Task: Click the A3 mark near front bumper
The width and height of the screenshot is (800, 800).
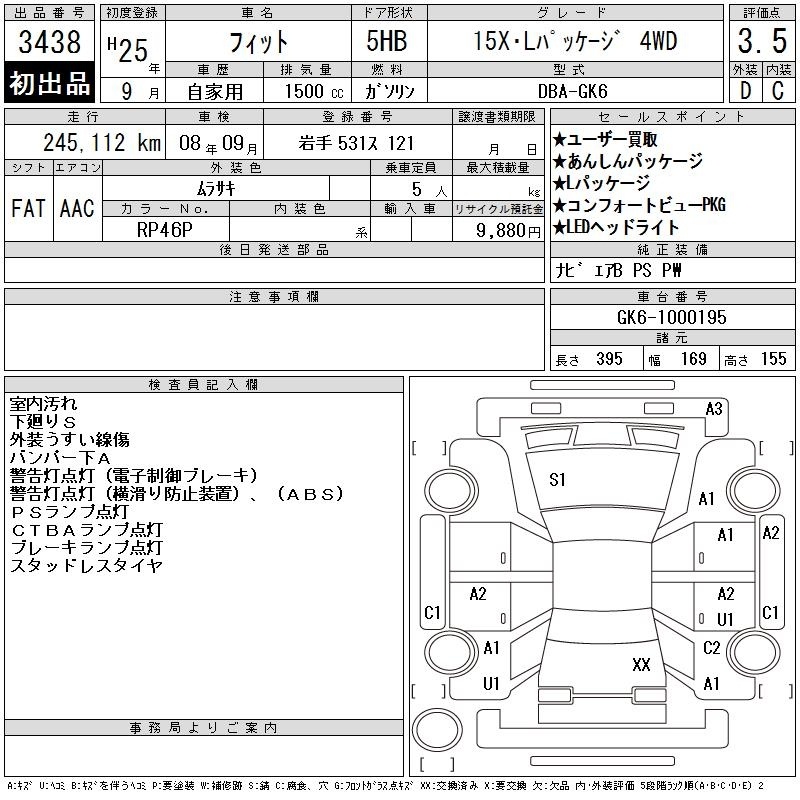Action: [x=714, y=409]
